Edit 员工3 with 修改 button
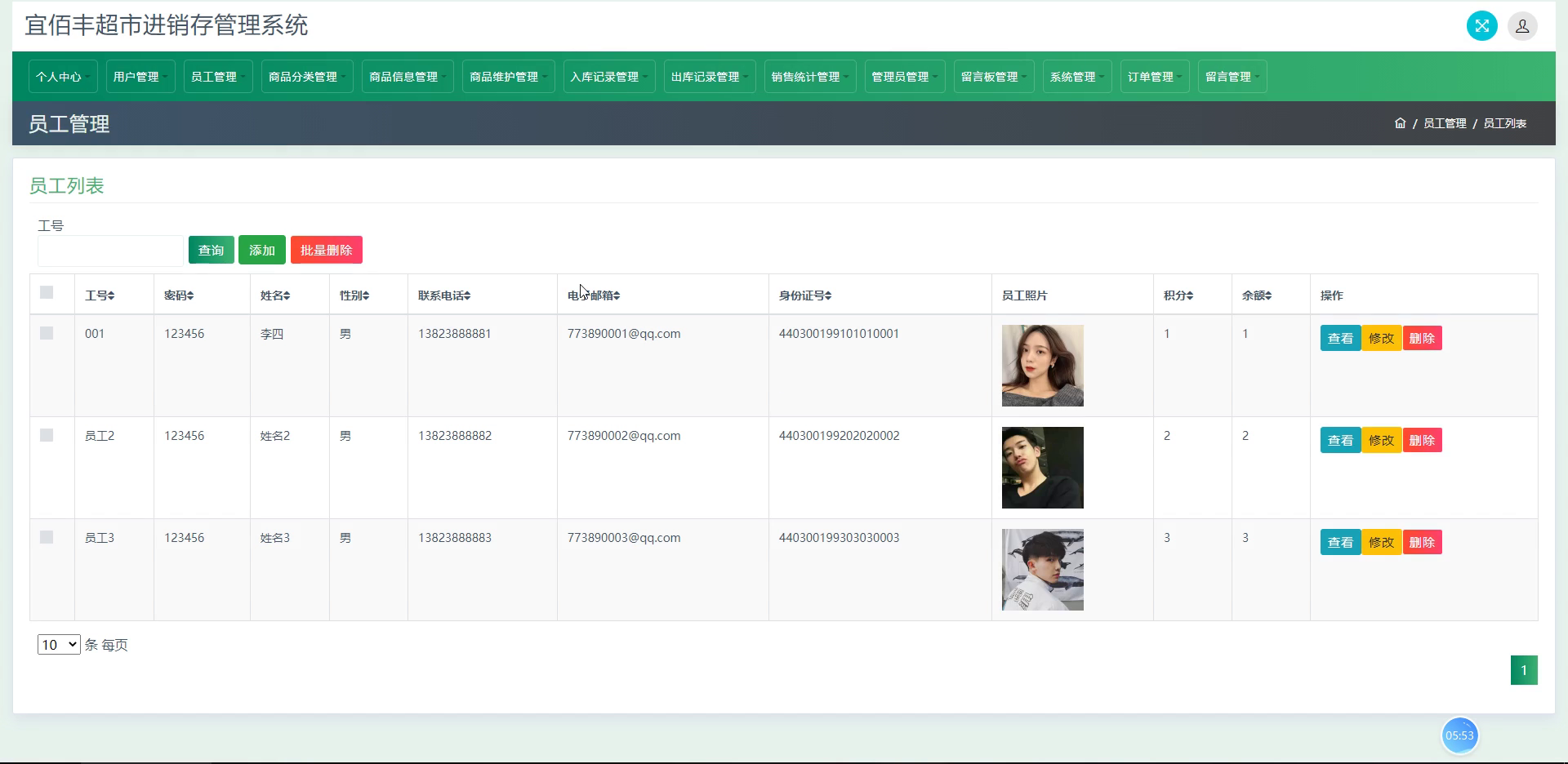Viewport: 1568px width, 764px height. point(1382,542)
